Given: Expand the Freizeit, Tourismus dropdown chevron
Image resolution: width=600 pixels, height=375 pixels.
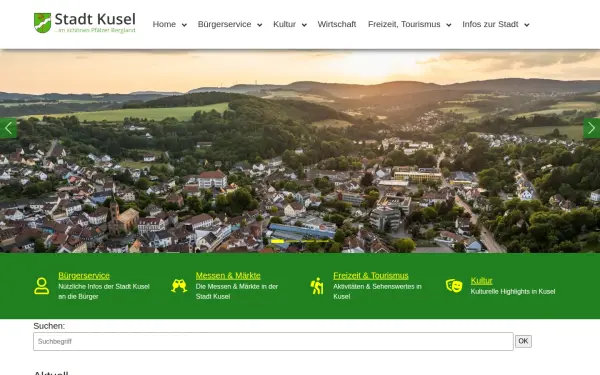Looking at the screenshot, I should click(449, 25).
